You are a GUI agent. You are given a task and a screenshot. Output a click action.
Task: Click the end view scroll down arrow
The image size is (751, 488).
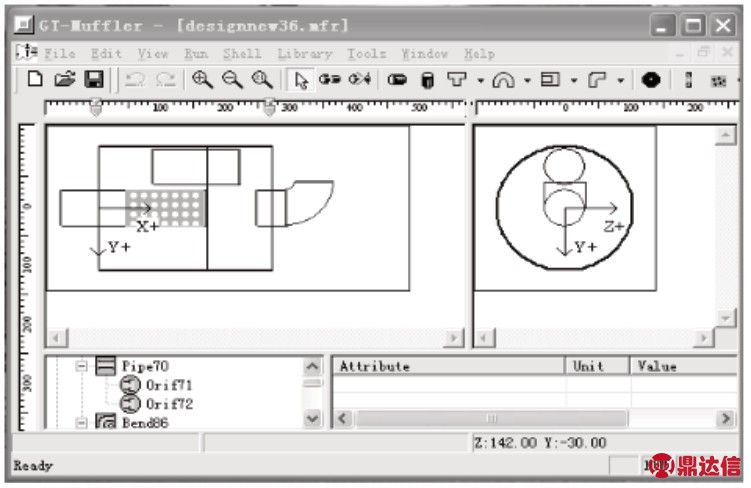click(725, 318)
